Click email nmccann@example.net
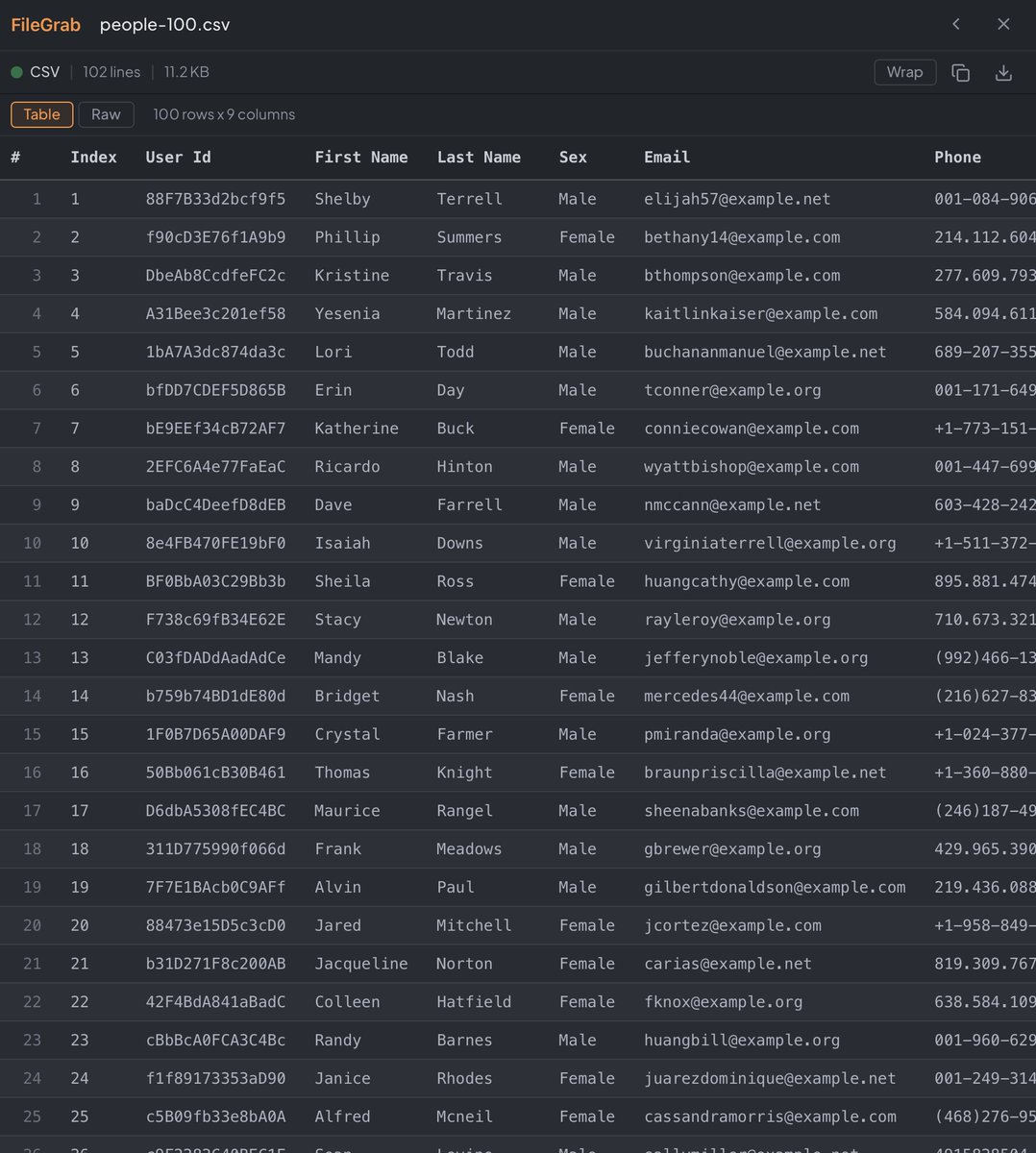Screen dimensions: 1036x1153 point(732,505)
